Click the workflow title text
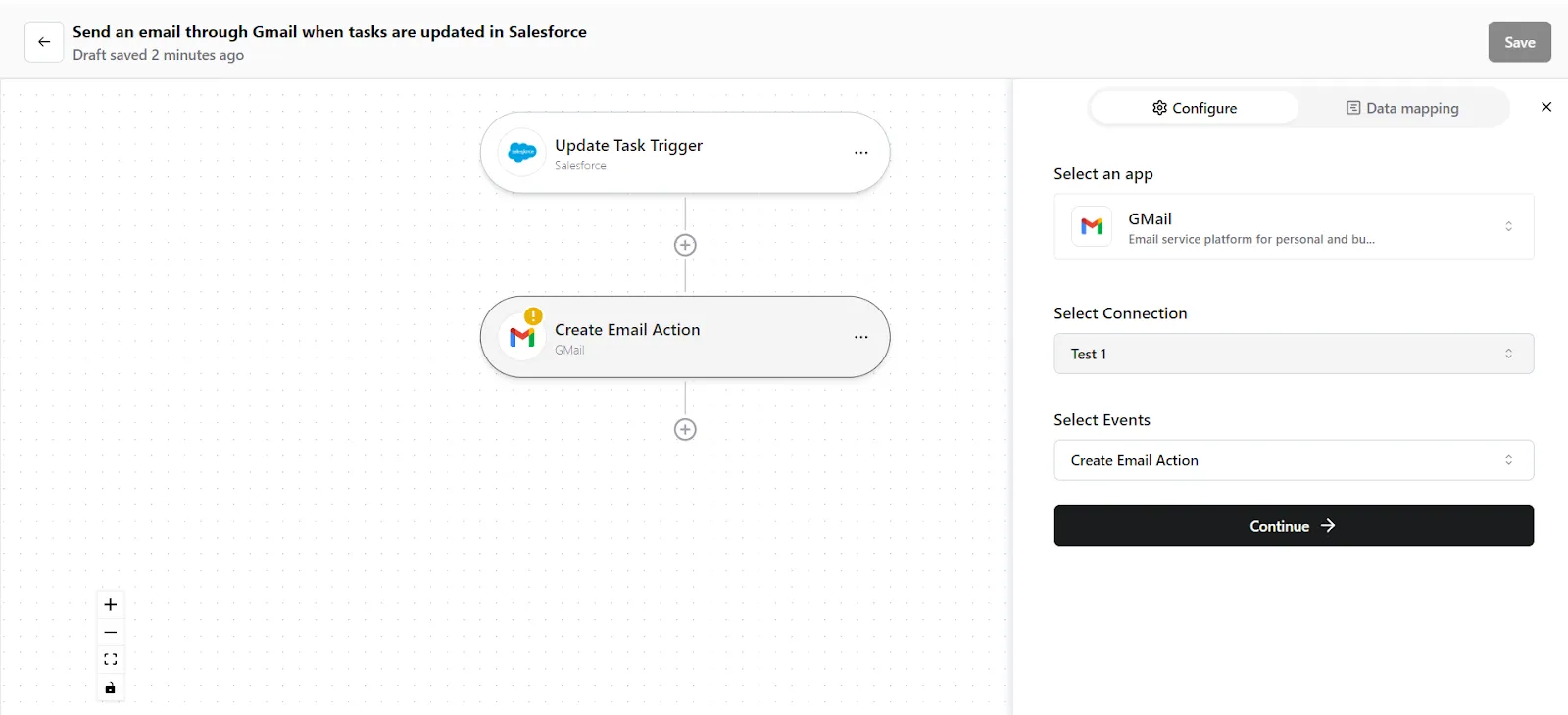The width and height of the screenshot is (1568, 715). point(329,32)
